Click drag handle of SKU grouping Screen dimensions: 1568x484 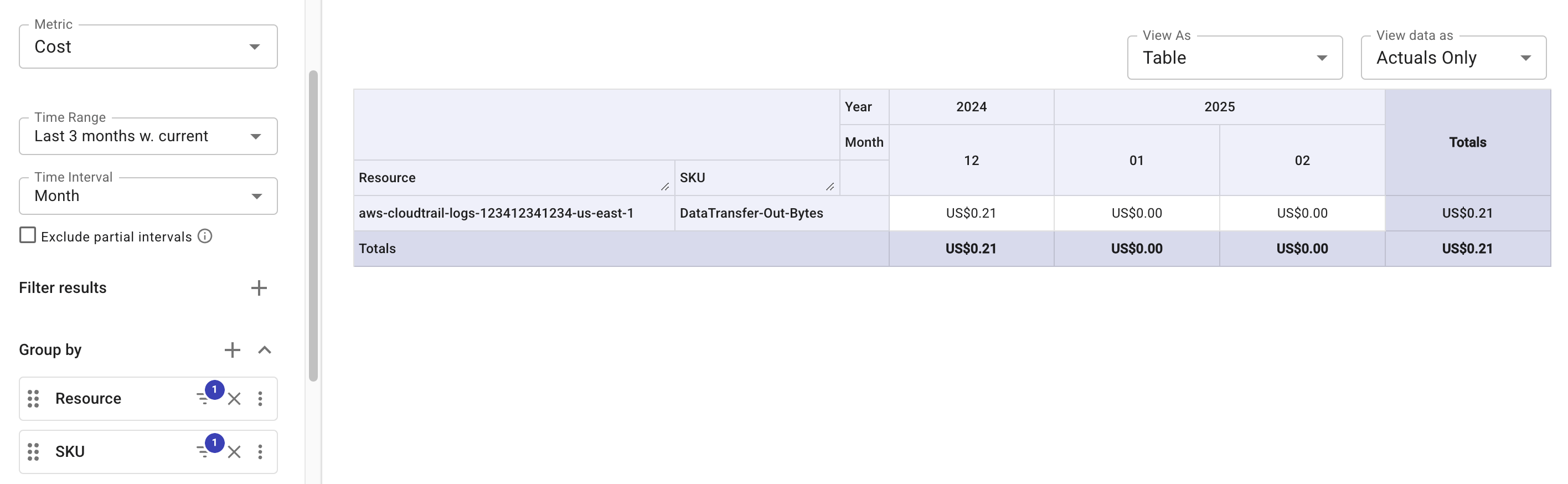(x=33, y=452)
